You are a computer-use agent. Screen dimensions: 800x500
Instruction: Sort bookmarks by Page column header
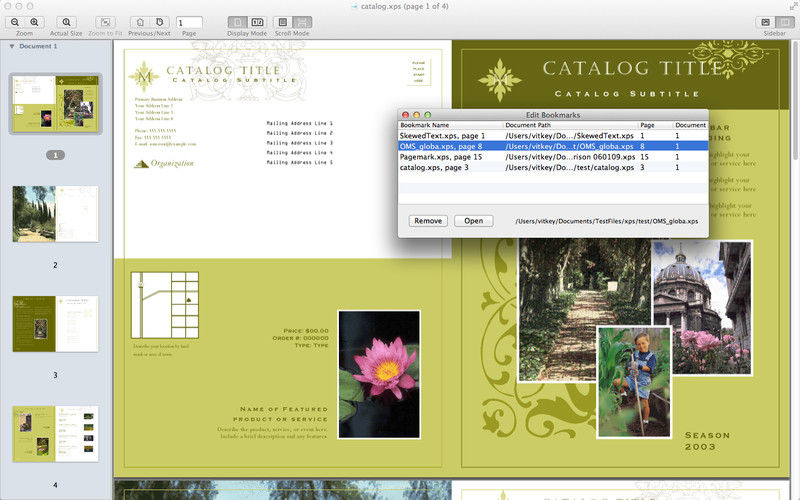coord(655,125)
